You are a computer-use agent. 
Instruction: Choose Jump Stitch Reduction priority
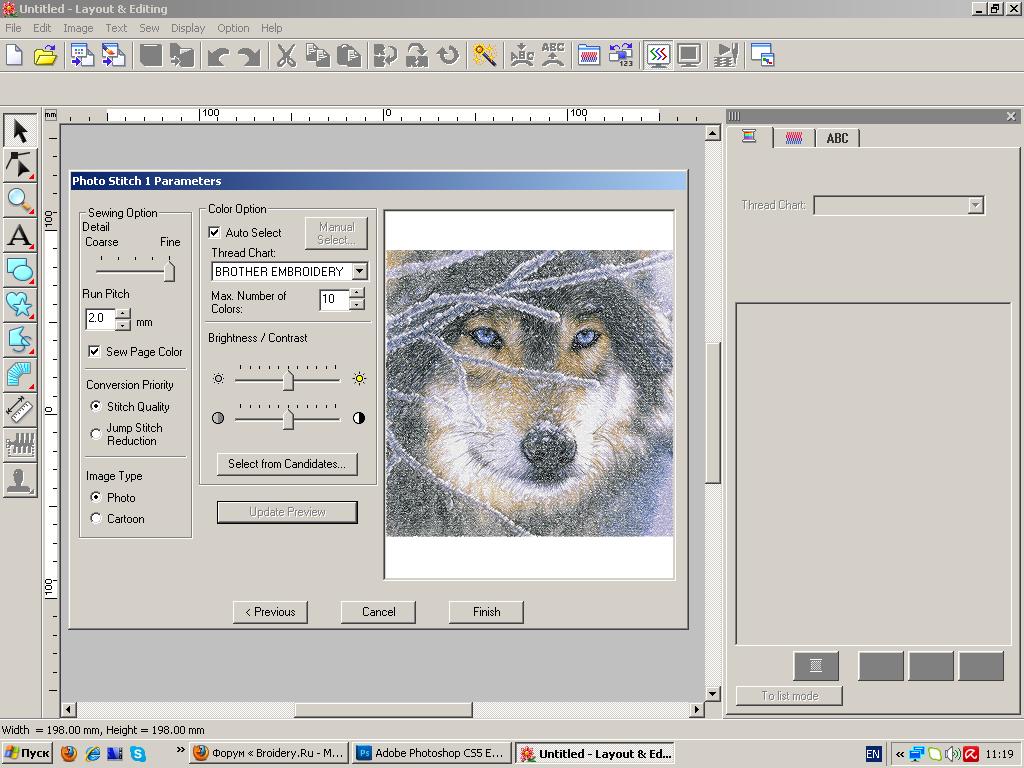96,434
